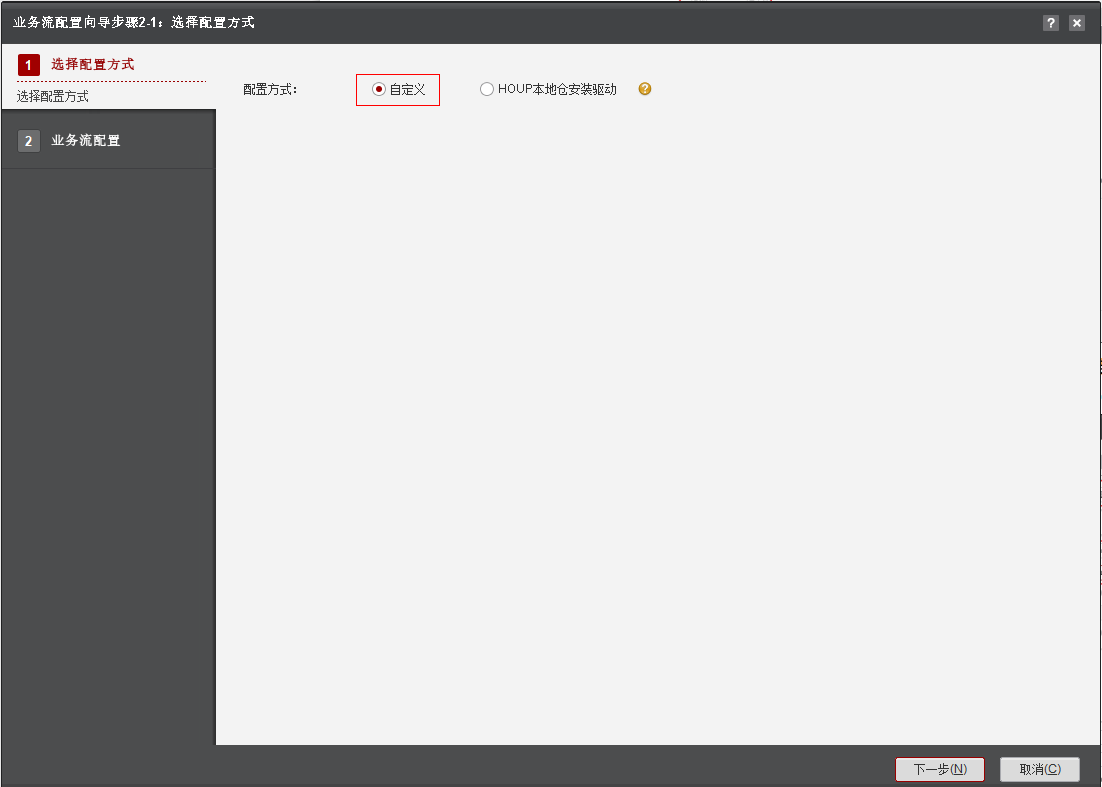Click the yellow help icon beside HOUP option
The image size is (1102, 787).
coord(644,89)
